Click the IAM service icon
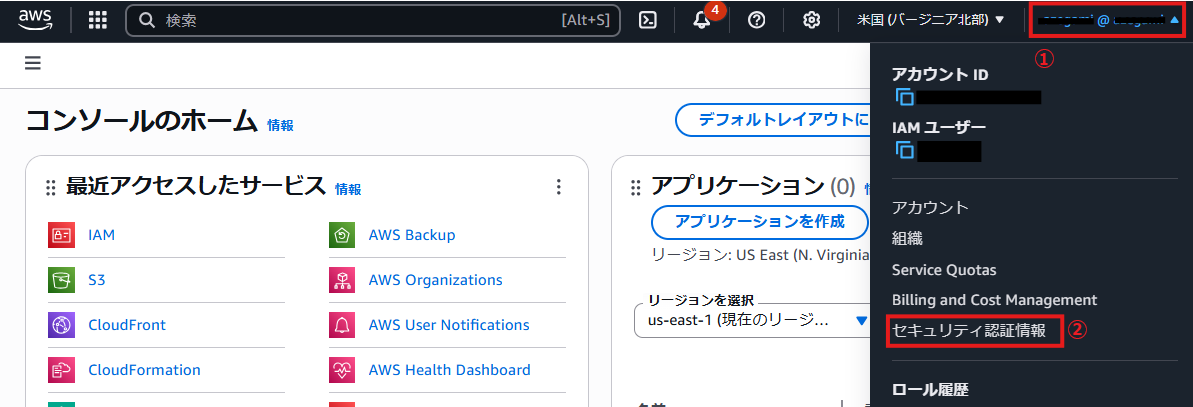The image size is (1193, 407). [x=60, y=235]
